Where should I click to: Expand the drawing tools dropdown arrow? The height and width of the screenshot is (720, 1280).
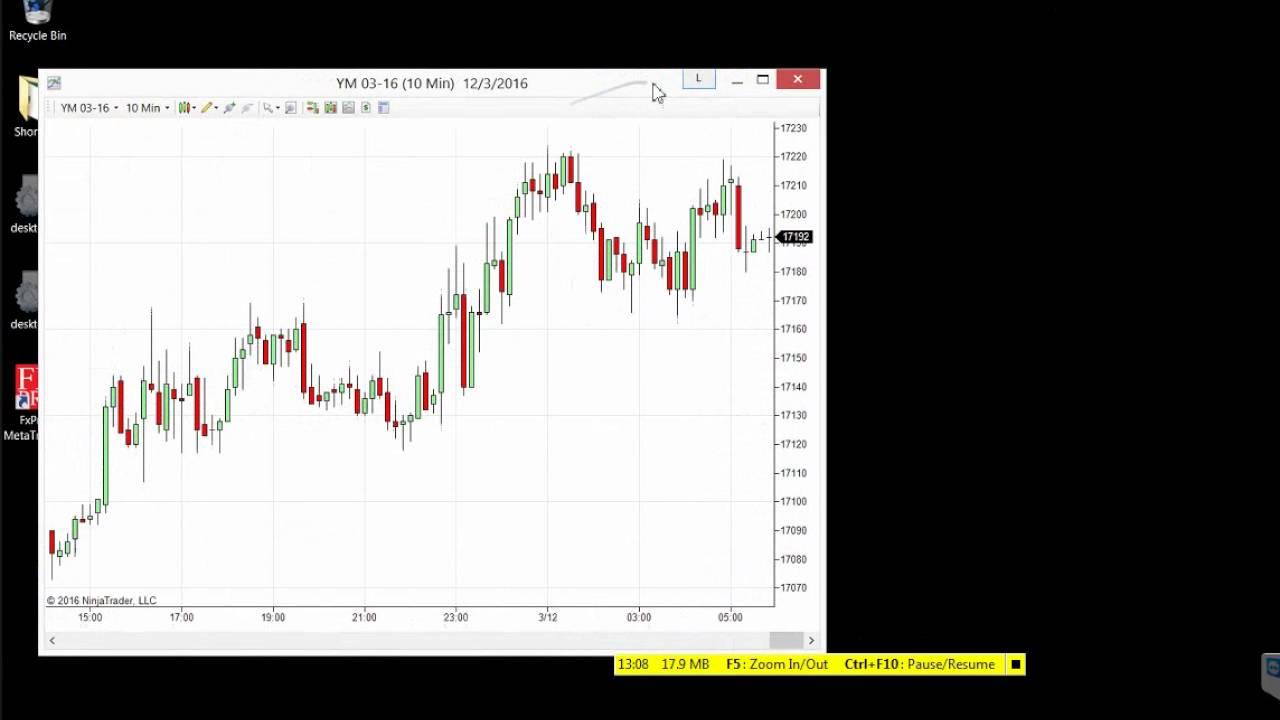[216, 108]
